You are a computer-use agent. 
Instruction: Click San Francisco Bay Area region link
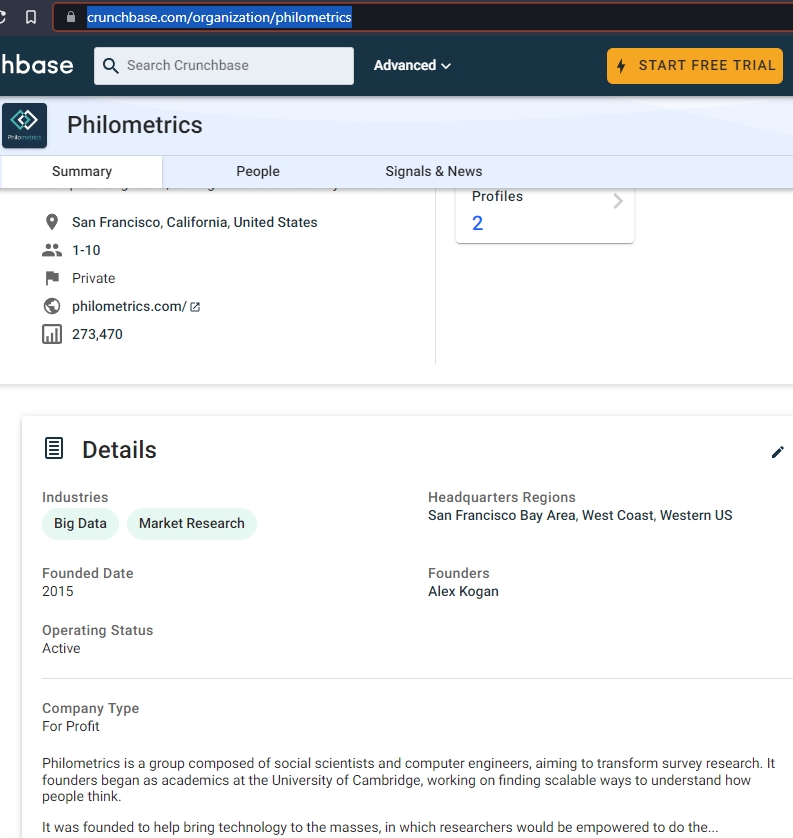502,516
